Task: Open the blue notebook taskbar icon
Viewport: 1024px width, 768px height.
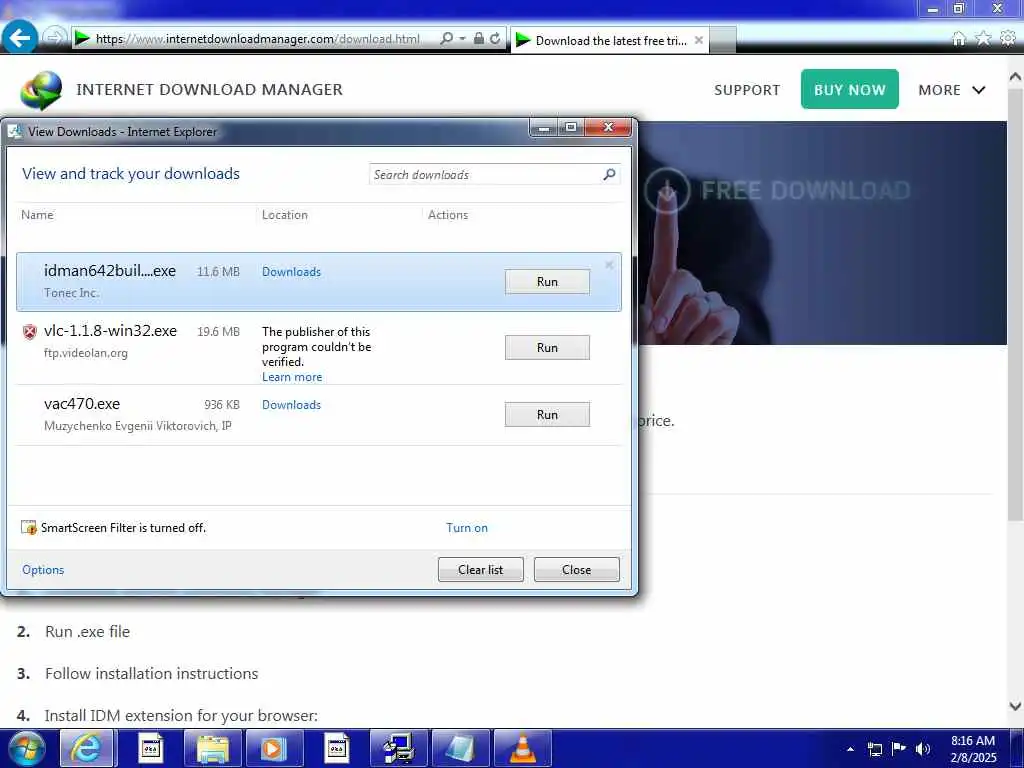Action: click(x=460, y=748)
